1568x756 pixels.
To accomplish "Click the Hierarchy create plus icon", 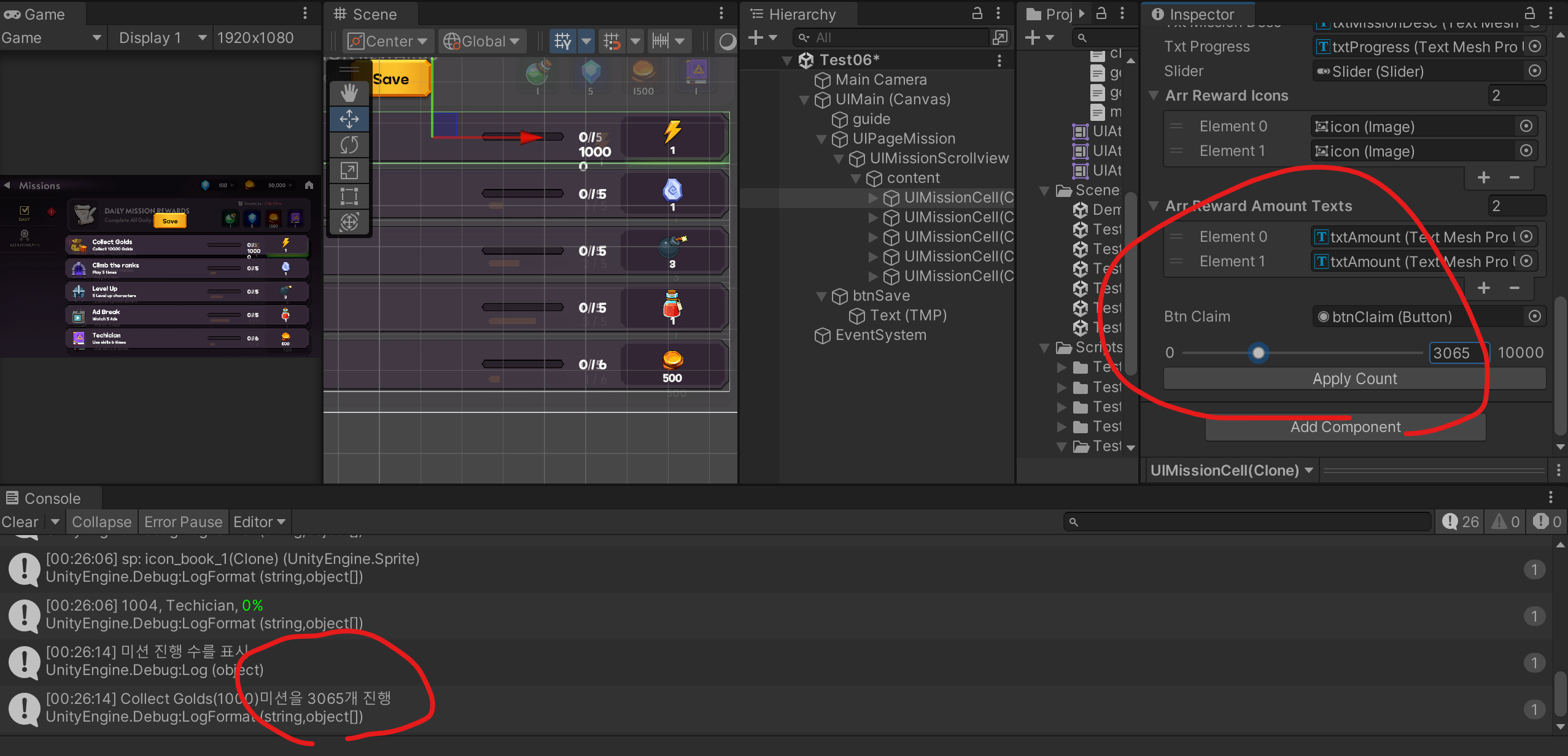I will pyautogui.click(x=756, y=38).
